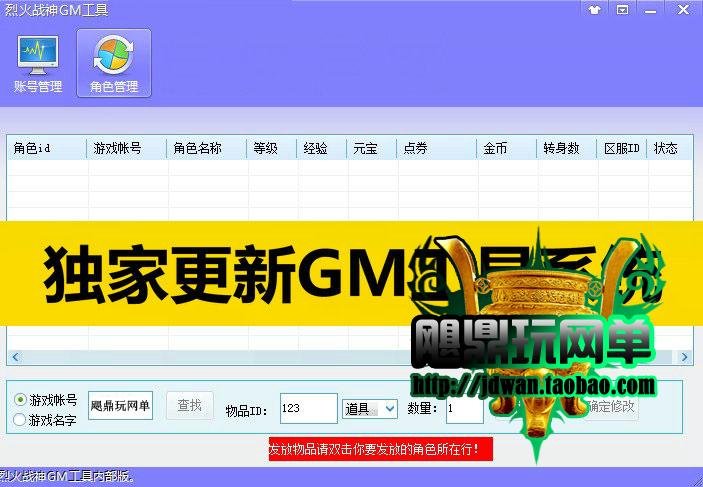703x487 pixels.
Task: Click the 区服ID column header
Action: (x=621, y=148)
